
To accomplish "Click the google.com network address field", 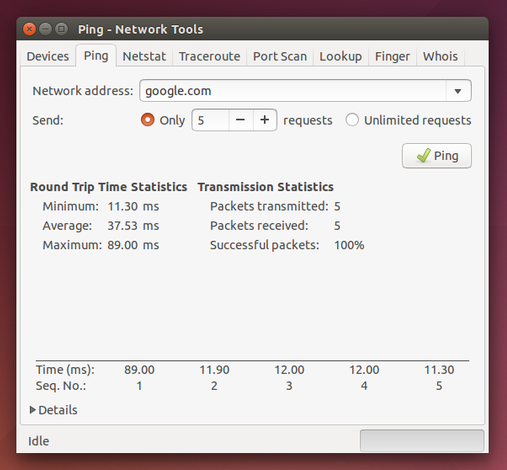I will [293, 91].
